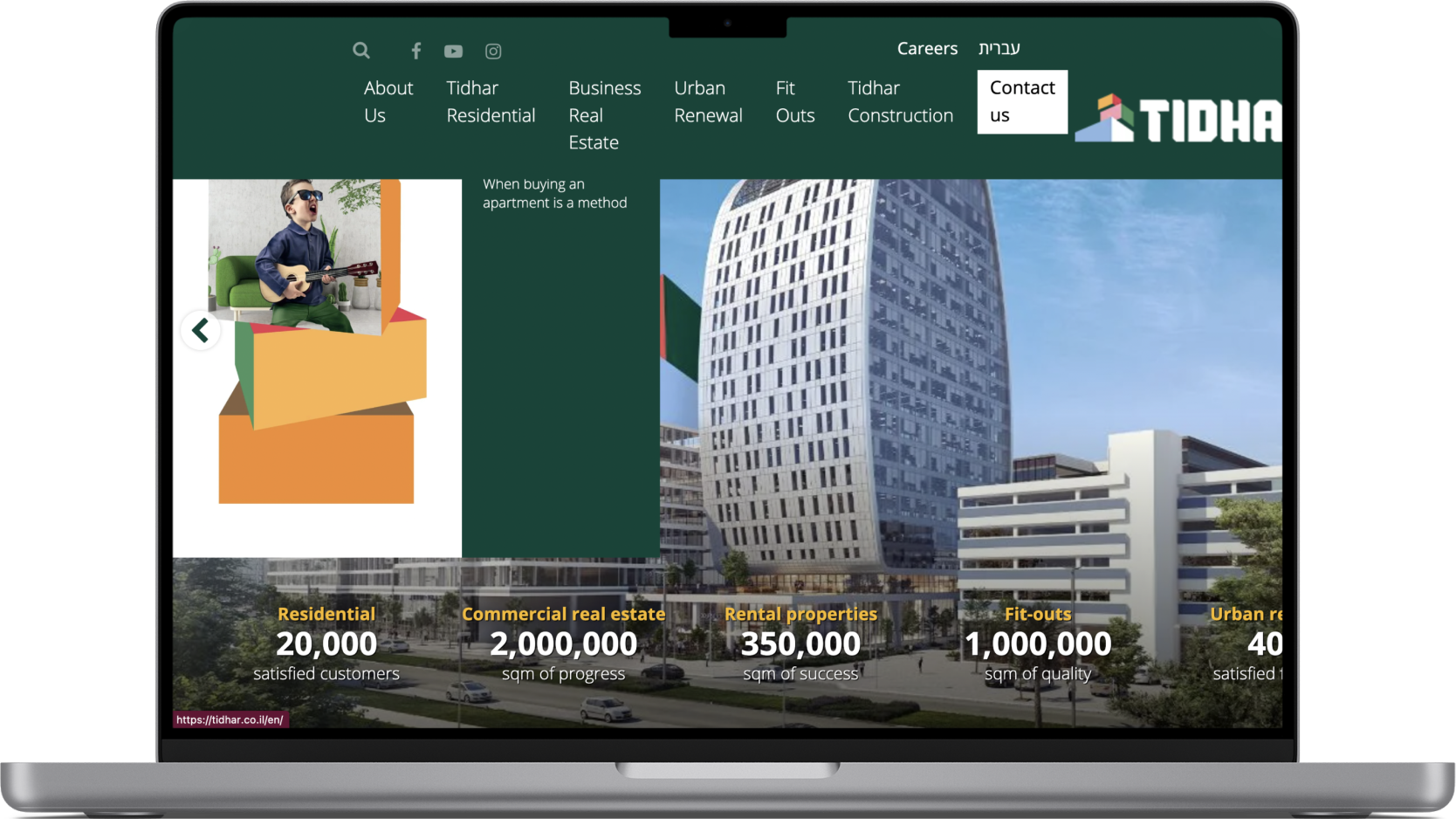Visit Tidhar's Facebook page icon
This screenshot has height=819, width=1456.
coord(416,51)
